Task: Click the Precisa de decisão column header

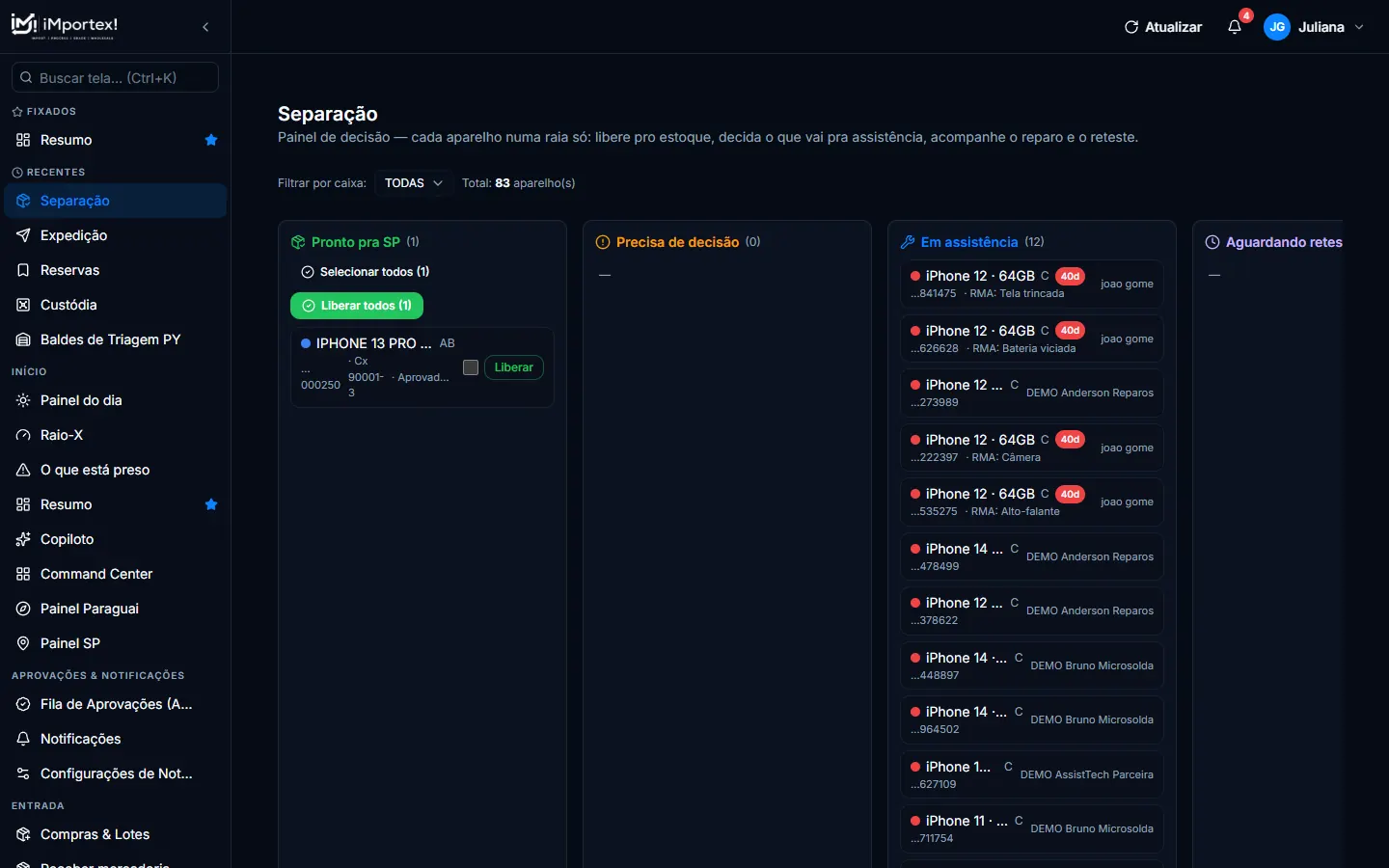Action: coord(678,242)
